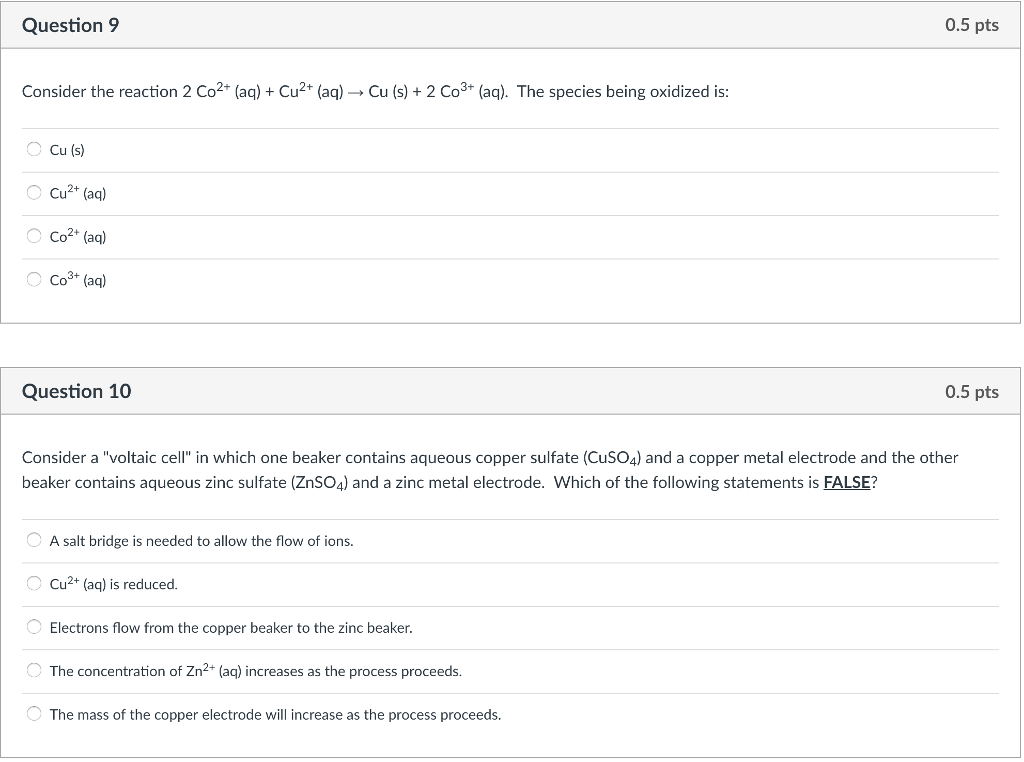Select the Cu (s) radio button

tap(34, 150)
